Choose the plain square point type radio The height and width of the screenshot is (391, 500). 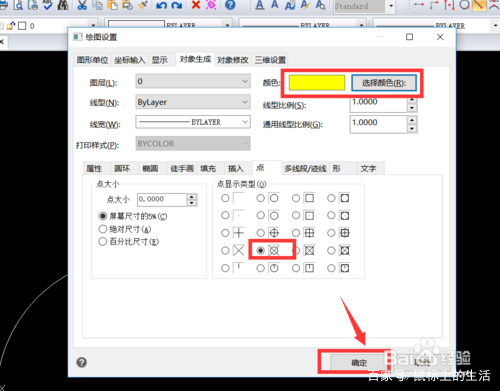pyautogui.click(x=296, y=198)
